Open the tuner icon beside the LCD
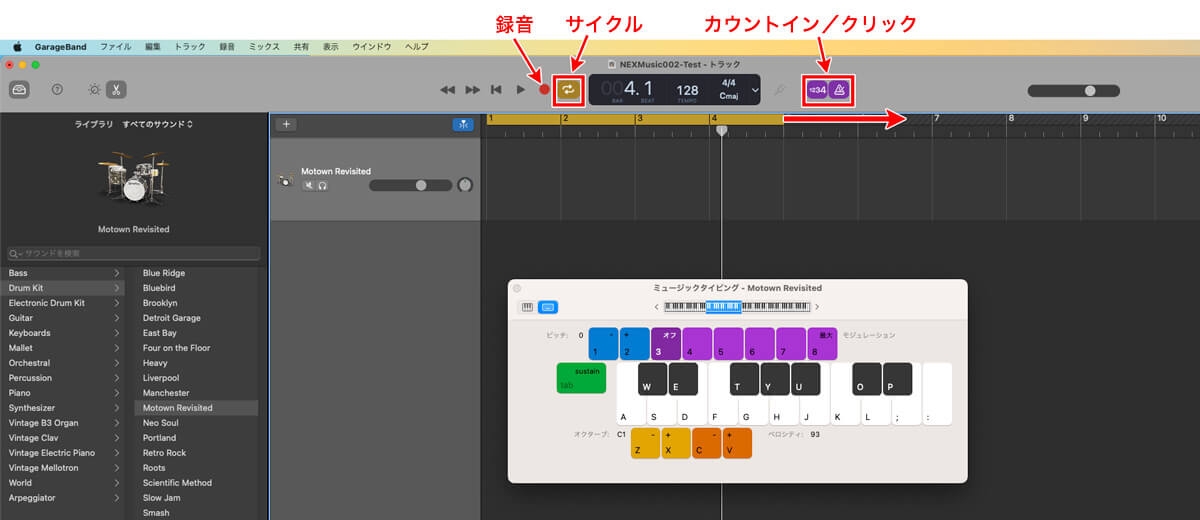 click(x=779, y=90)
